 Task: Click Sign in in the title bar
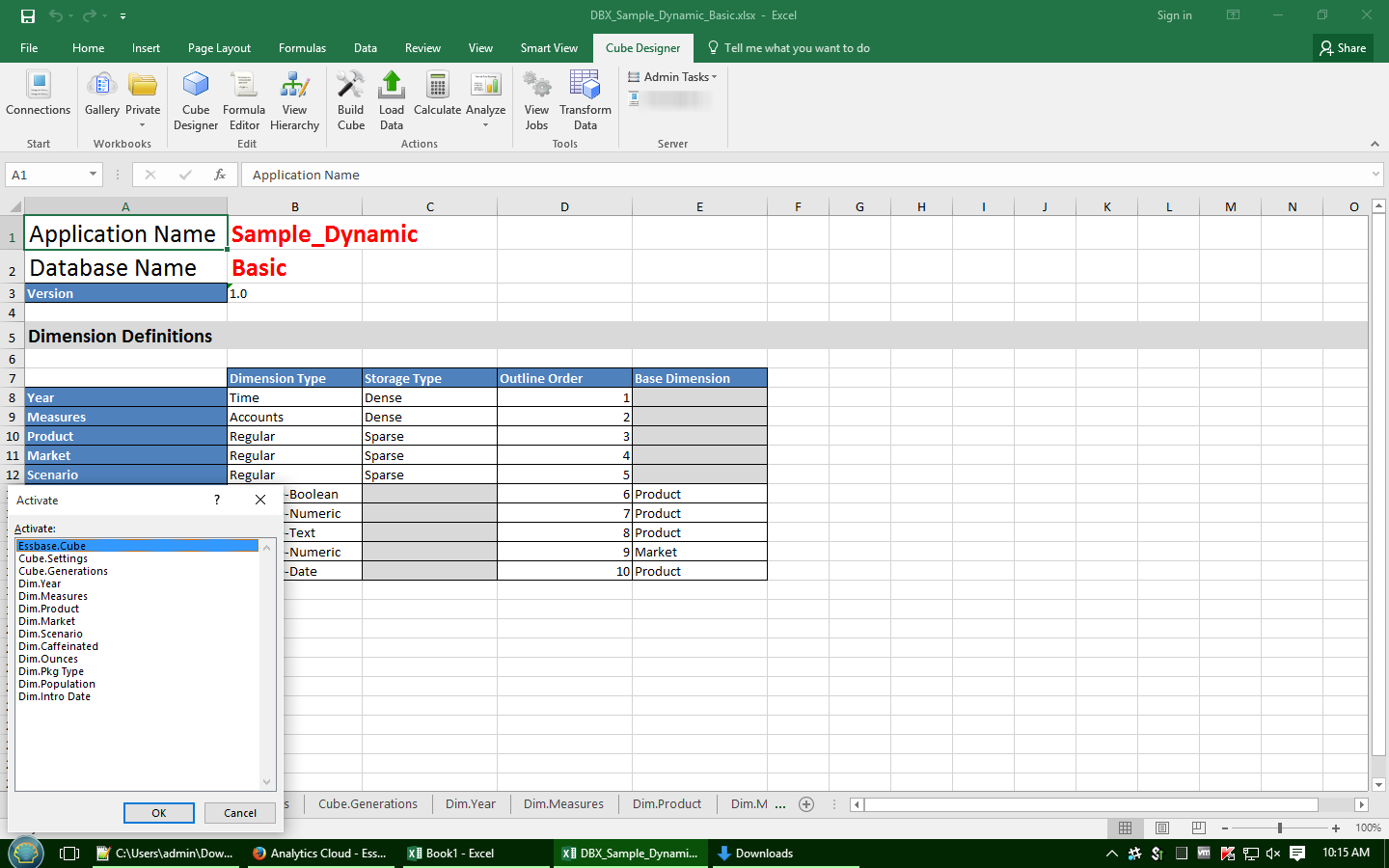(1174, 15)
